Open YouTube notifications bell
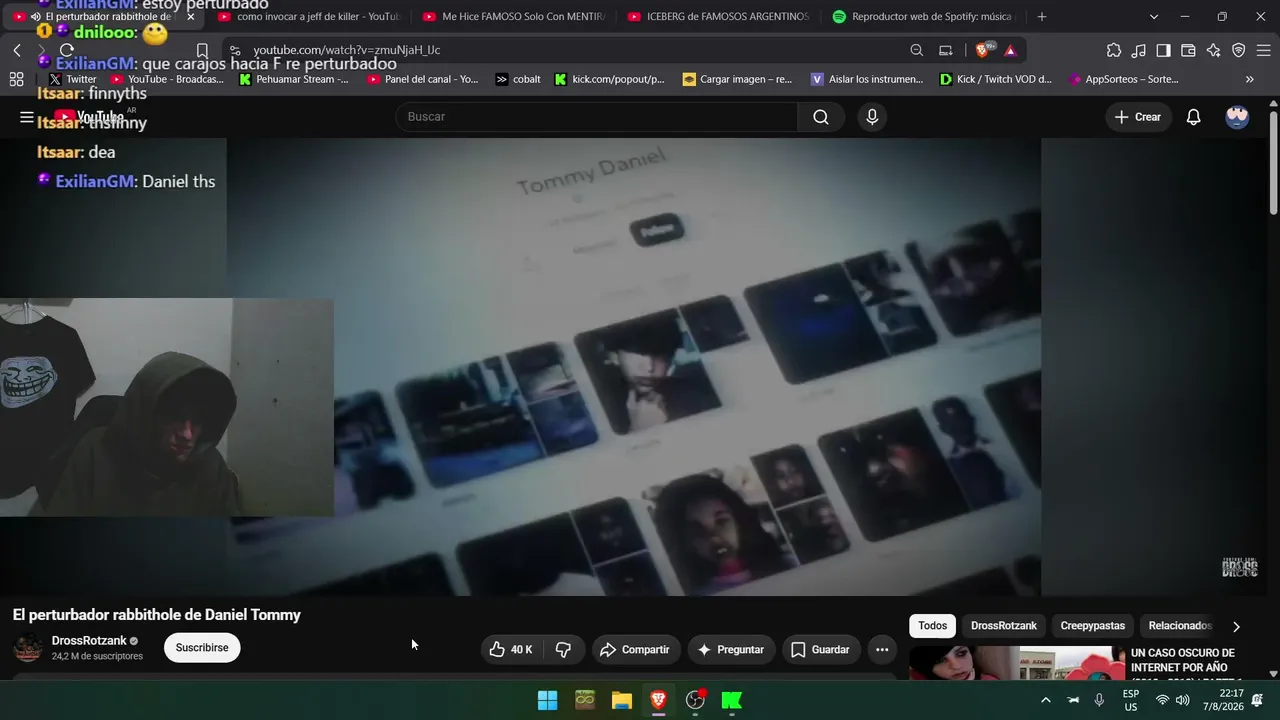The image size is (1280, 720). click(x=1193, y=117)
